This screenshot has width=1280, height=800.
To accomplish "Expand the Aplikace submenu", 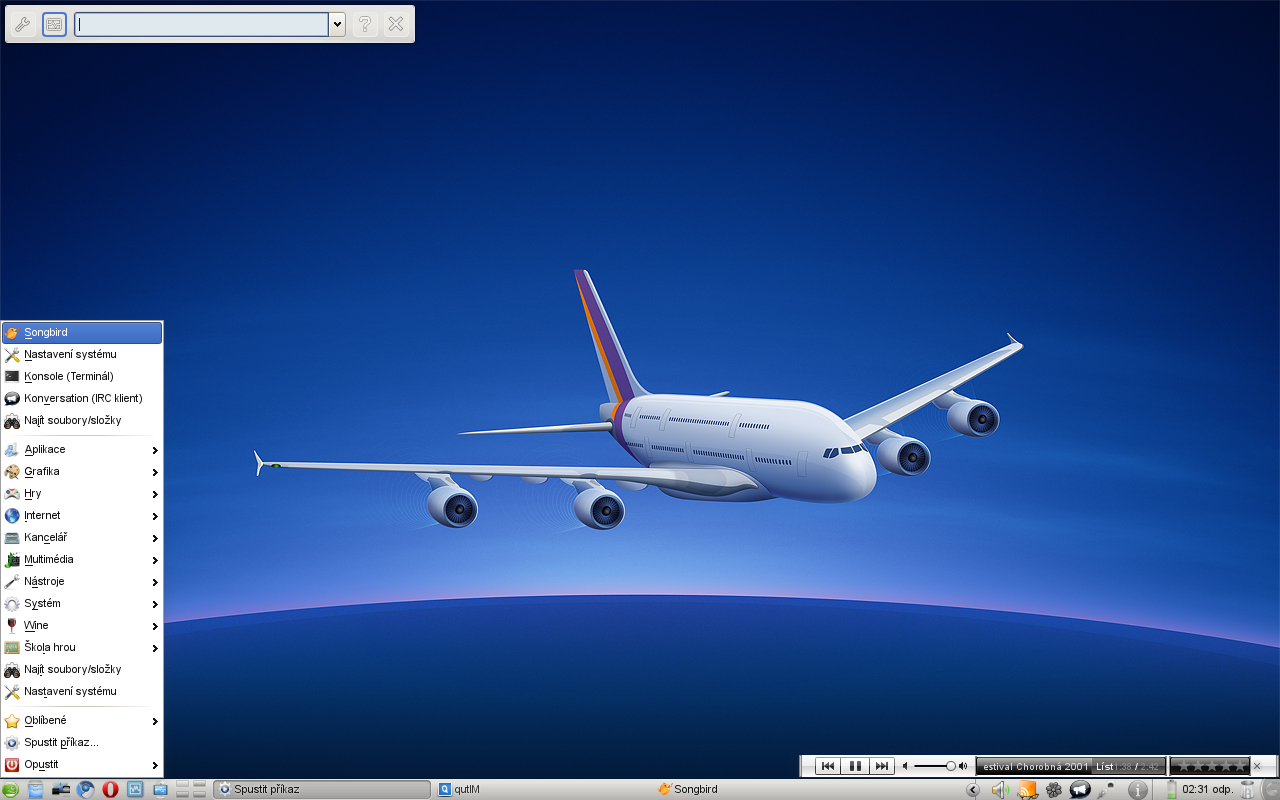I will click(x=82, y=449).
